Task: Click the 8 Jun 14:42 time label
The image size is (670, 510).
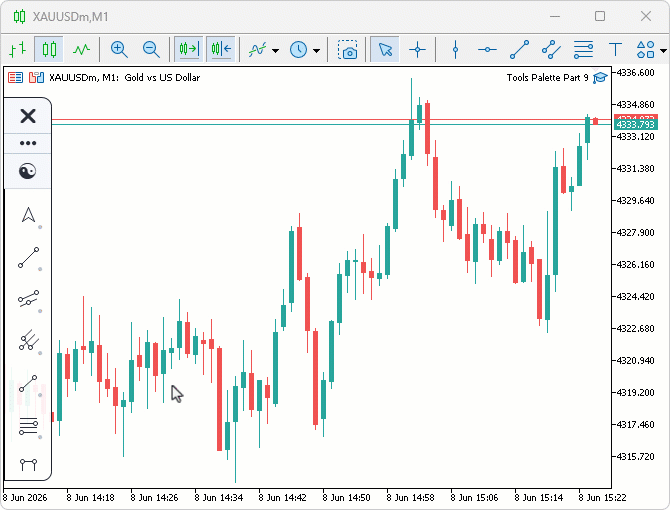Action: (282, 498)
